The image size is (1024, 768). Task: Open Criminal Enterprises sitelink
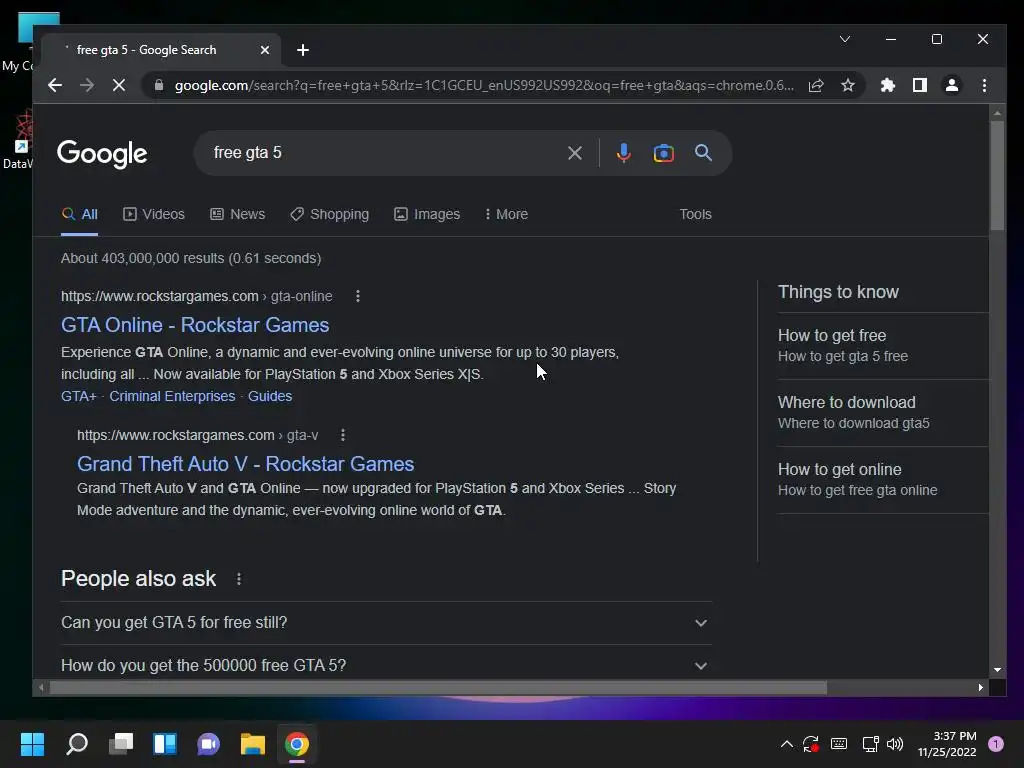click(x=172, y=396)
